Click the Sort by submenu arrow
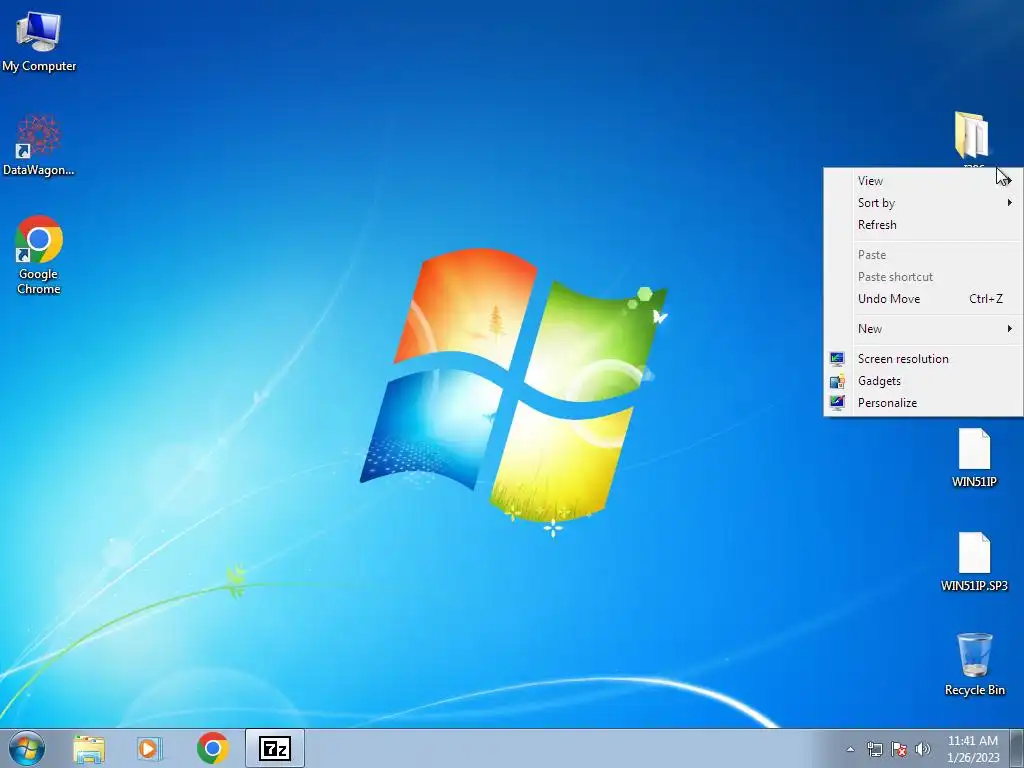 (1010, 202)
